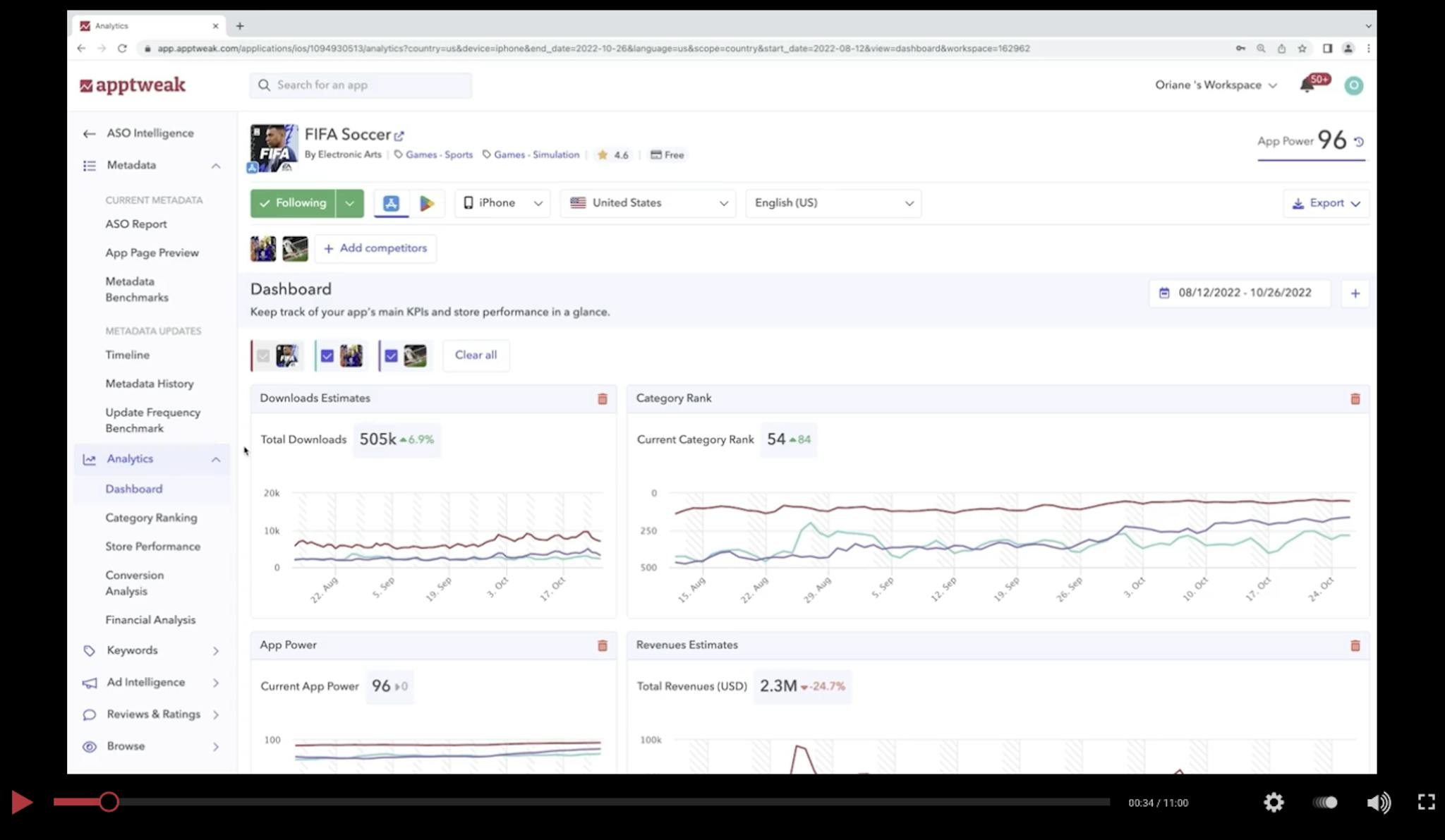
Task: Click Clear all to reset app filters
Action: pos(476,355)
